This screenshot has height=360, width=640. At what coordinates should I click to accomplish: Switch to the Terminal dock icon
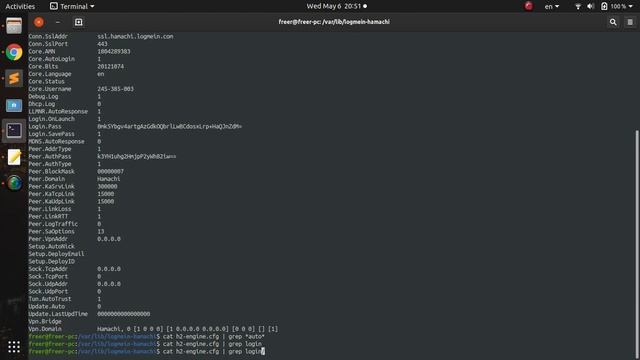click(x=14, y=131)
